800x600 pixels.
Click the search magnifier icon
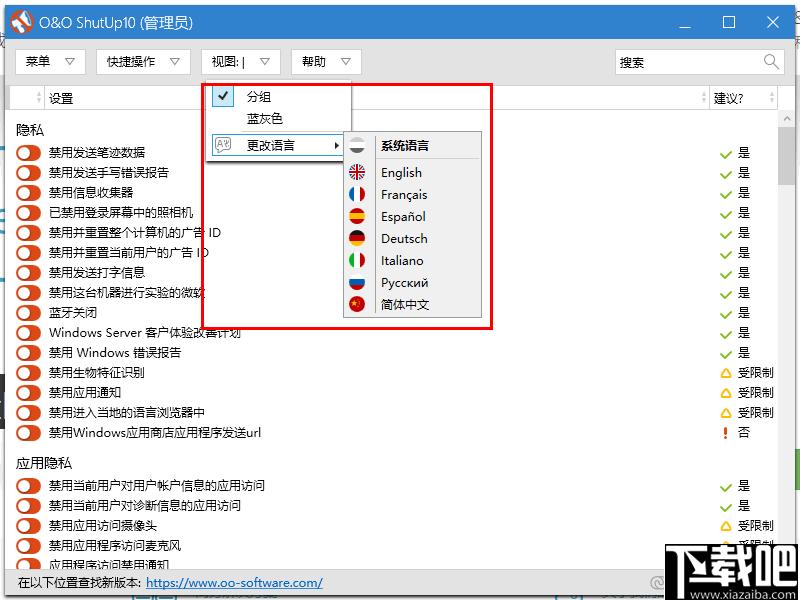click(771, 62)
